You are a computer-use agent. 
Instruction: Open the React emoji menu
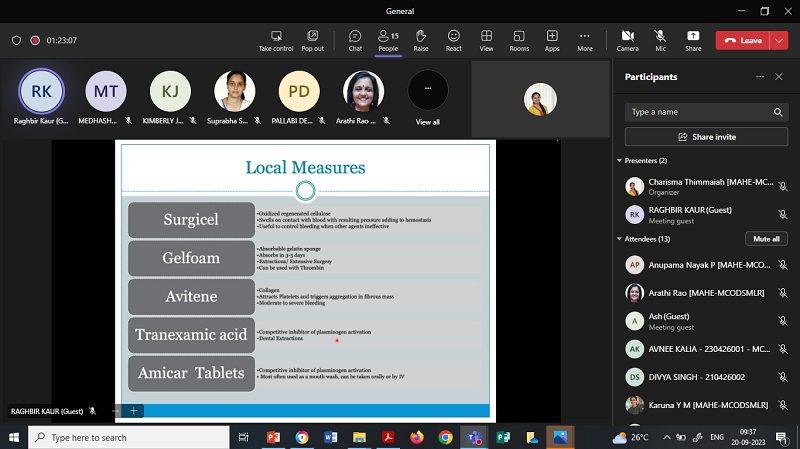(454, 40)
